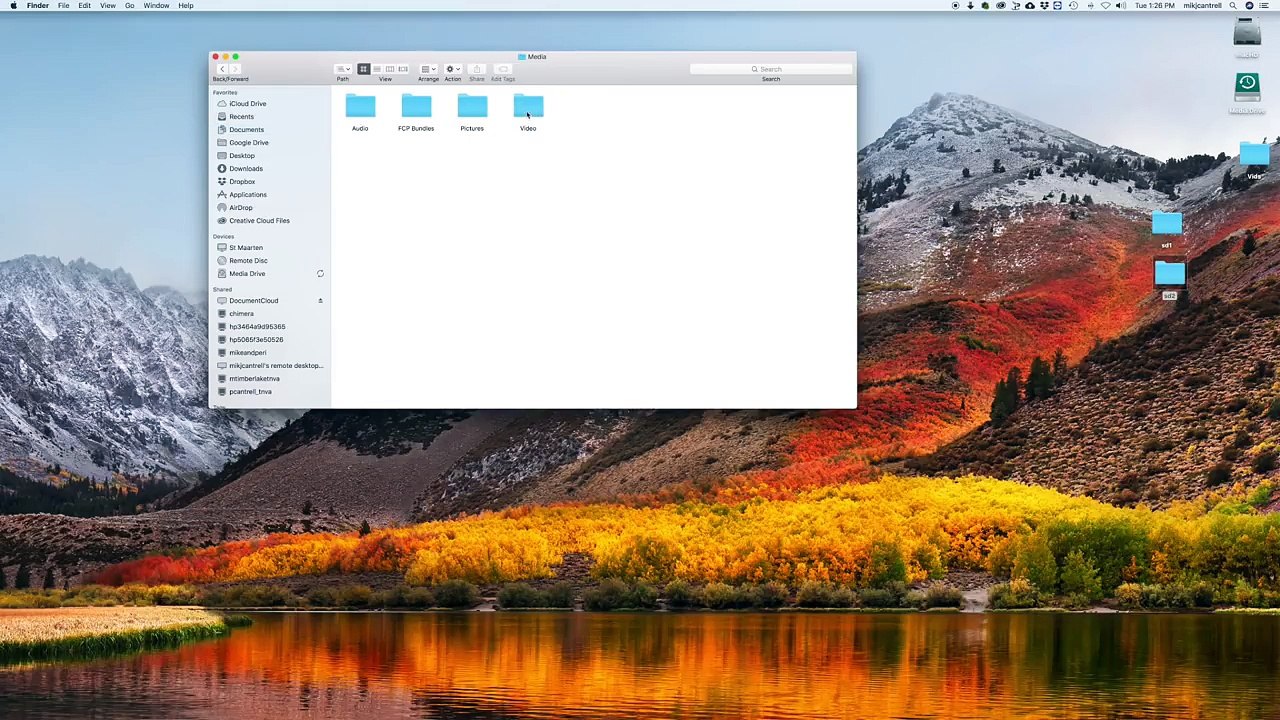This screenshot has height=720, width=1280.
Task: Open the Finder menu
Action: point(38,6)
